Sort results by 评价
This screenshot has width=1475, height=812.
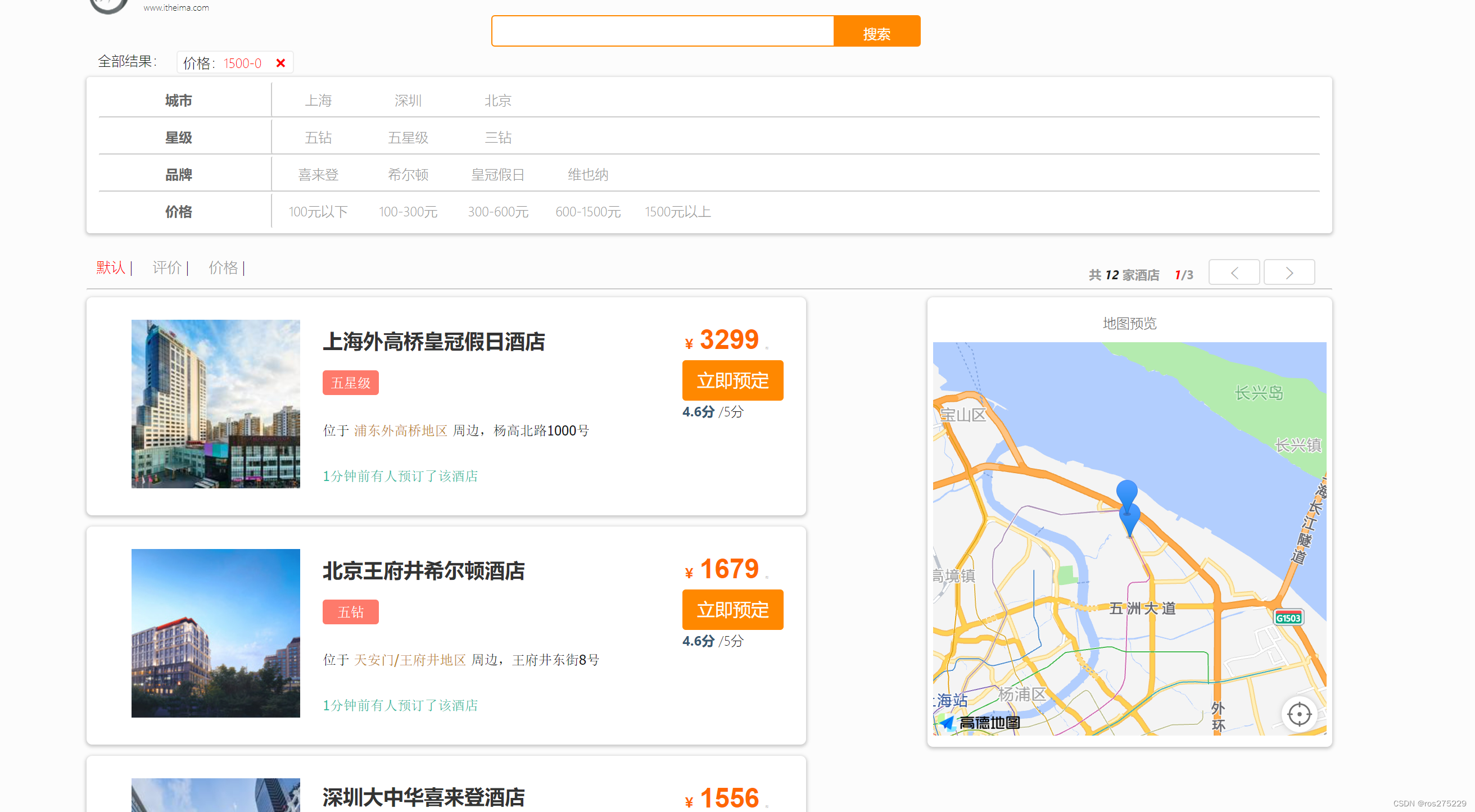[x=167, y=268]
